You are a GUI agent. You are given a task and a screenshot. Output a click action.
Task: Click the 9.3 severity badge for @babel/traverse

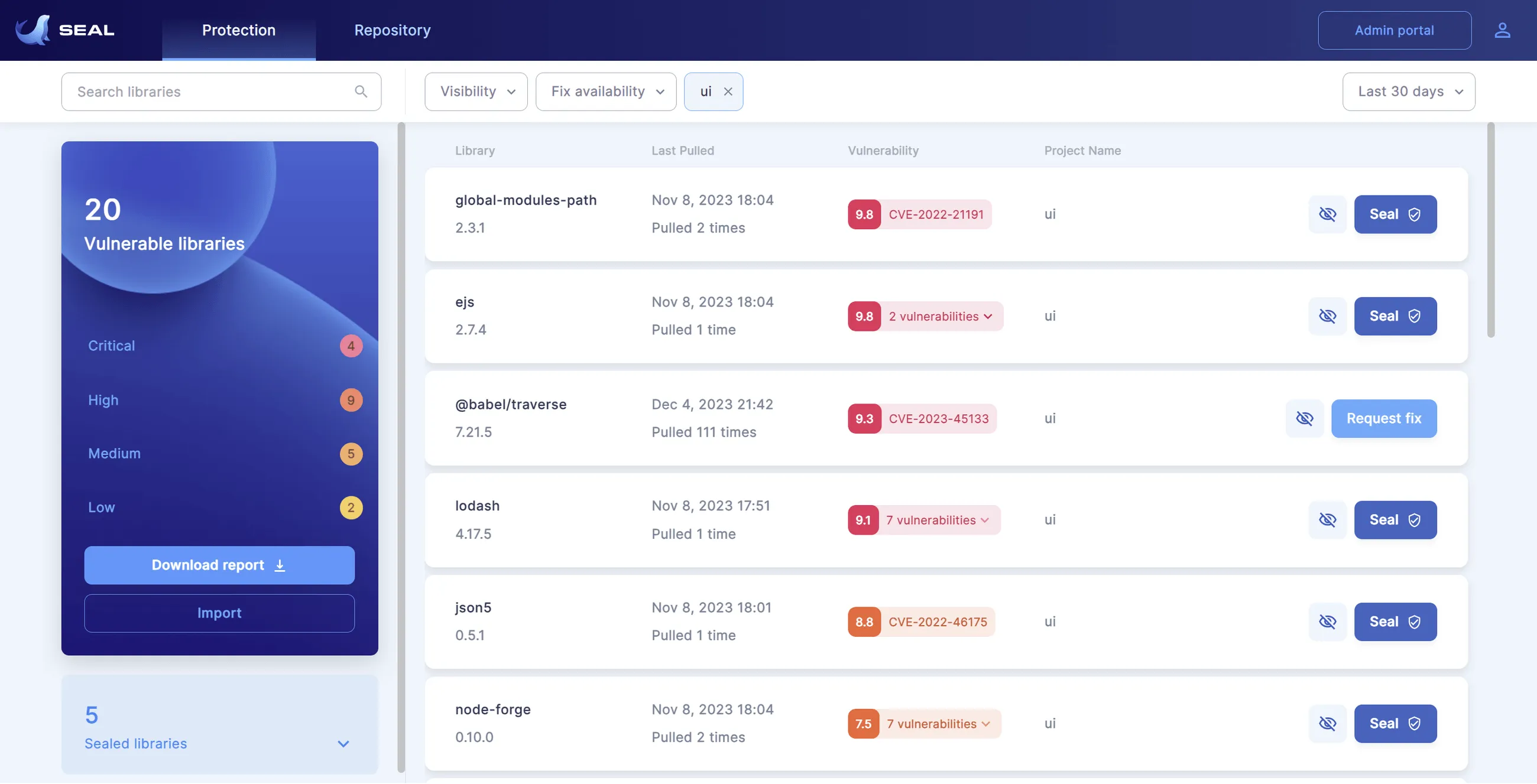pos(863,418)
